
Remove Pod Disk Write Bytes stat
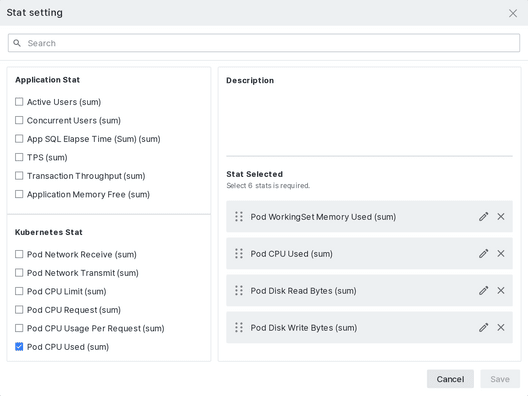pyautogui.click(x=501, y=328)
